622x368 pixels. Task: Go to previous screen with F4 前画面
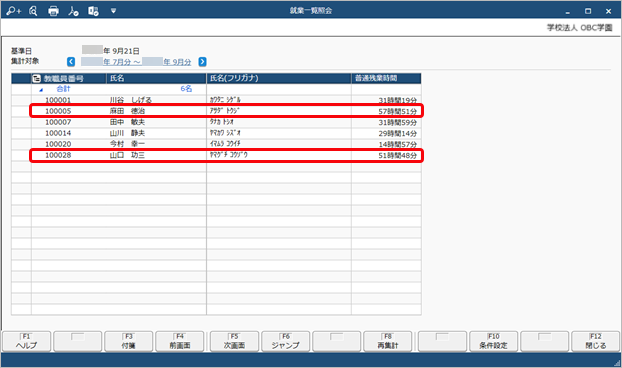click(x=180, y=341)
